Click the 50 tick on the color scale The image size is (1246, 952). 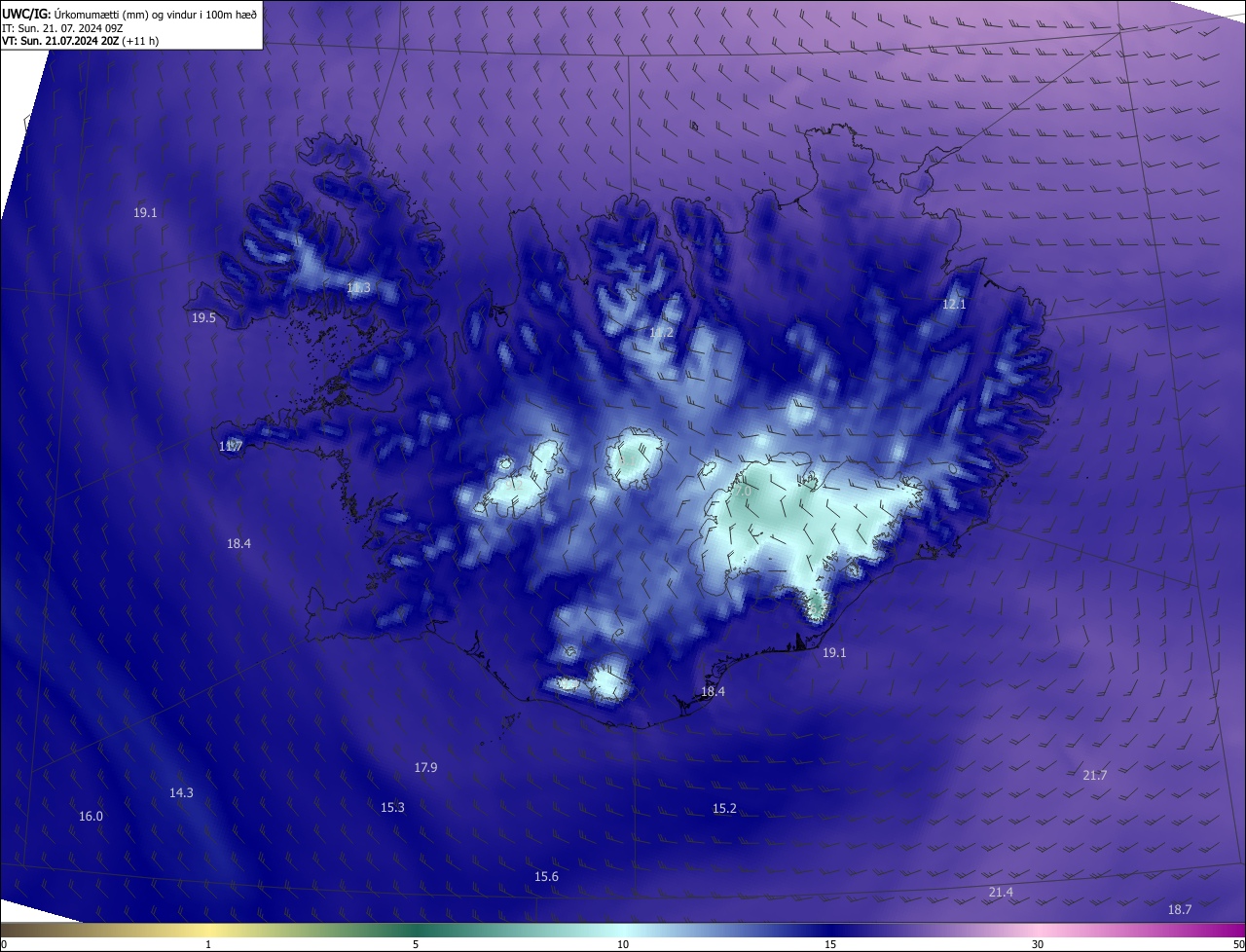1238,944
